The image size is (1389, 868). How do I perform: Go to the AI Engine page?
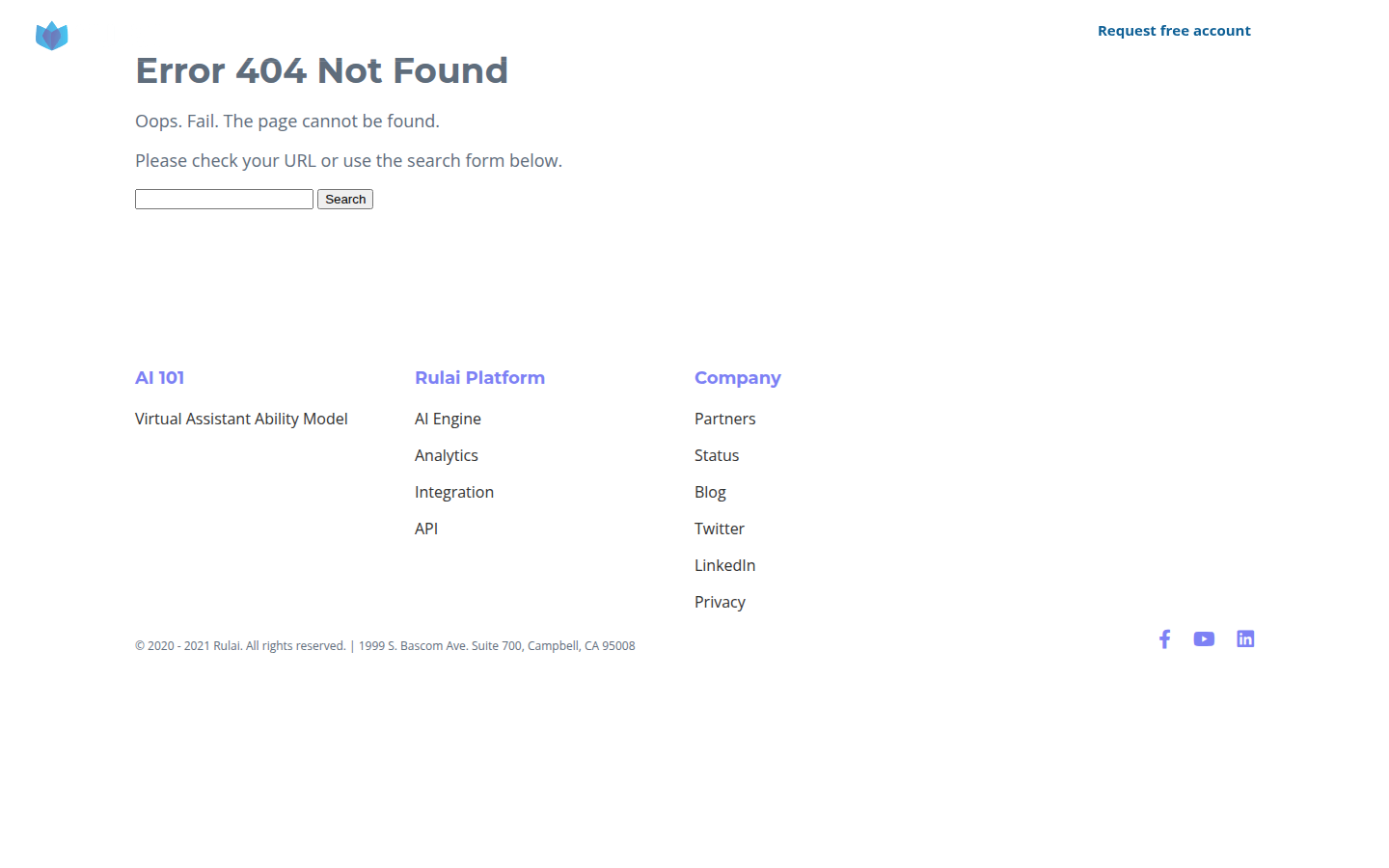tap(448, 419)
